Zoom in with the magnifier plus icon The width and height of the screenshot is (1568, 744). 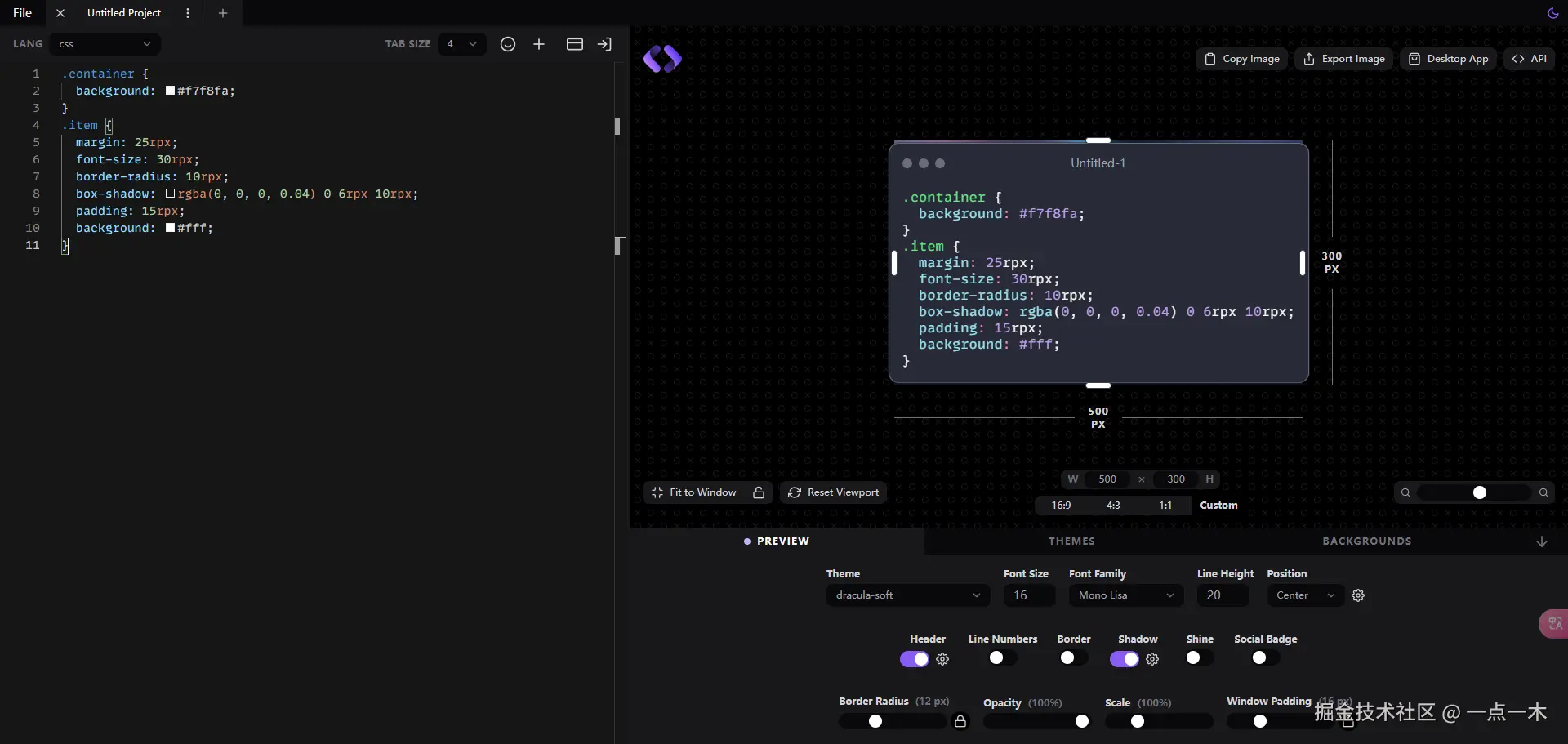[1543, 492]
